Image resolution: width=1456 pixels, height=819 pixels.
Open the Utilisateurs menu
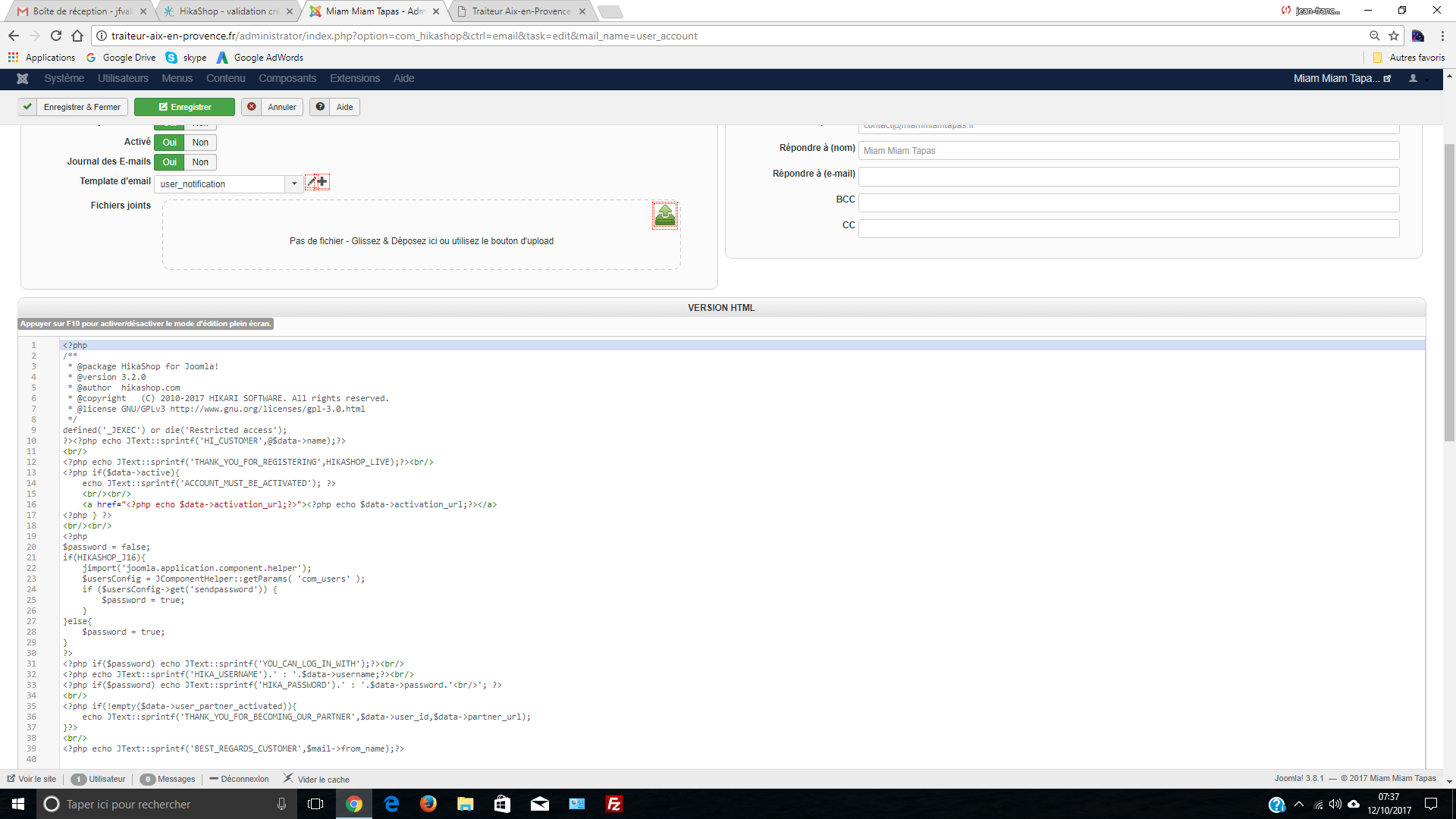123,79
